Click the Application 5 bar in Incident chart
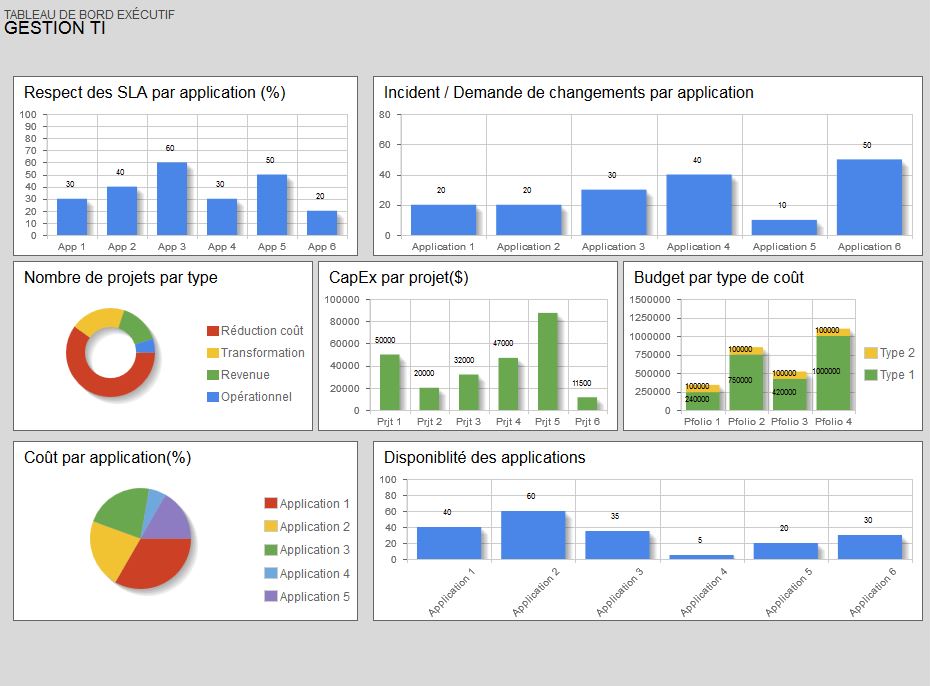 click(784, 227)
